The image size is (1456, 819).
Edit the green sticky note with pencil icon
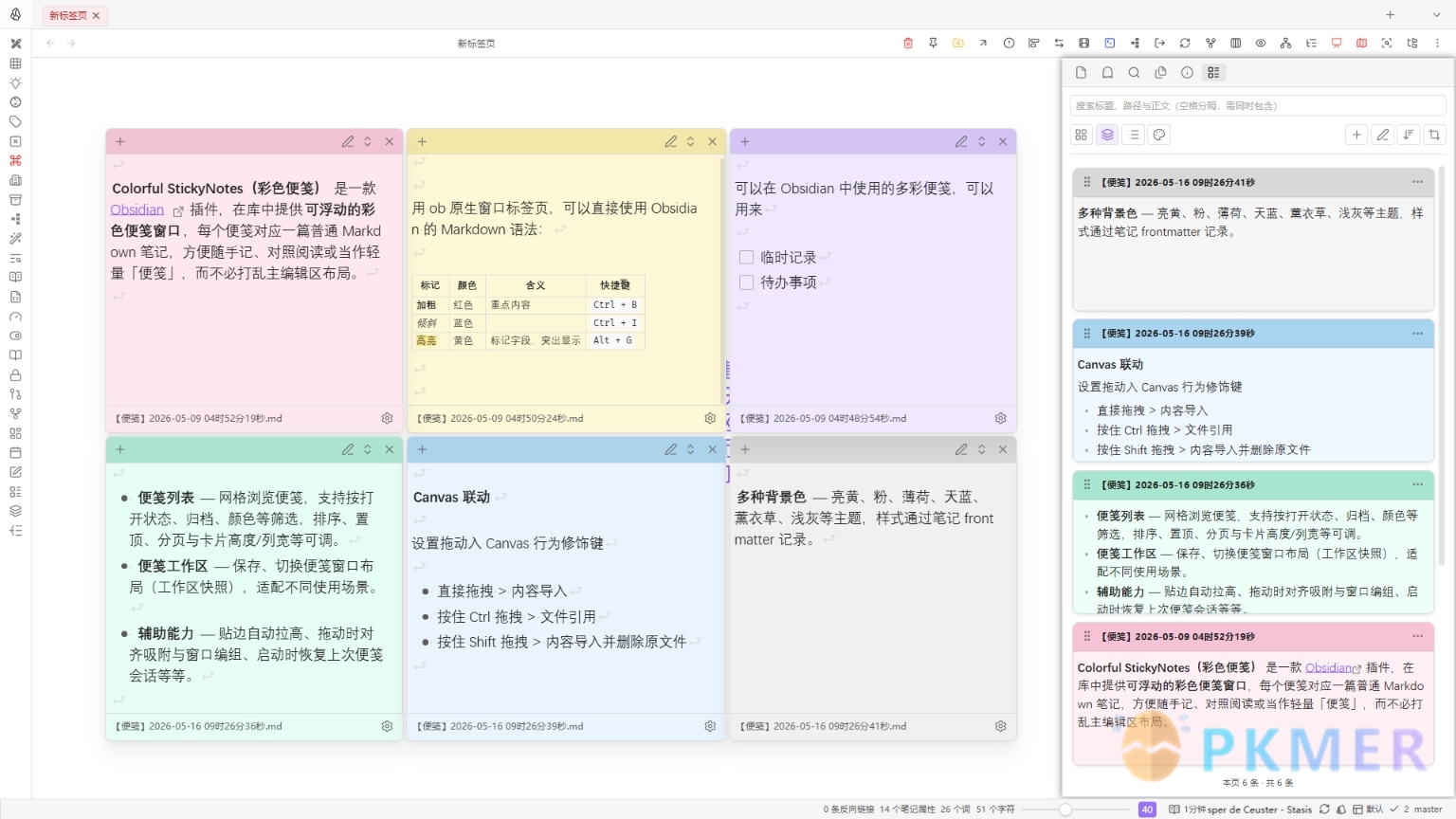[348, 449]
